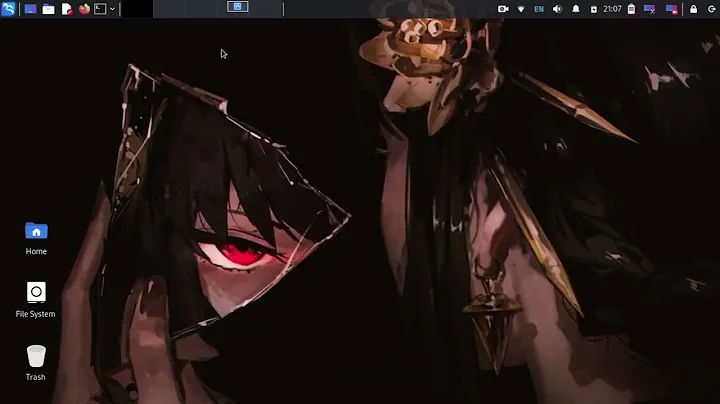The image size is (720, 404).
Task: Click the File System label text
Action: (x=35, y=314)
